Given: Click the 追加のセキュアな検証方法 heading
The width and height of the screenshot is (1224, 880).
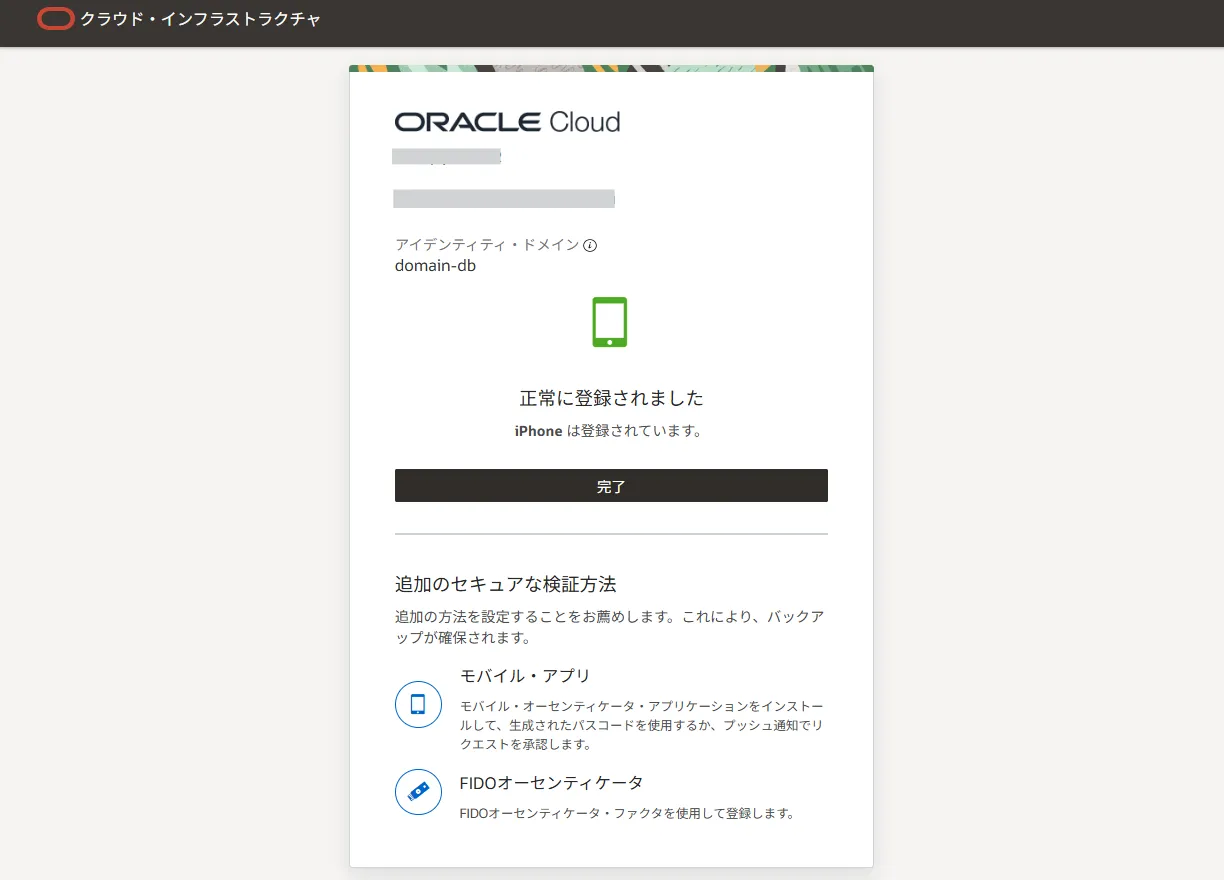Looking at the screenshot, I should (505, 584).
